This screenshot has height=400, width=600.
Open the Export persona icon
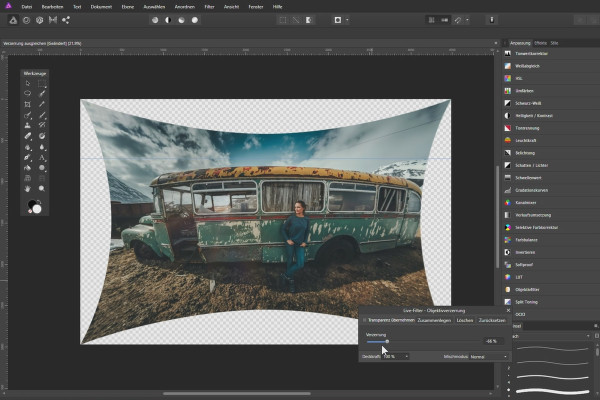pyautogui.click(x=66, y=20)
